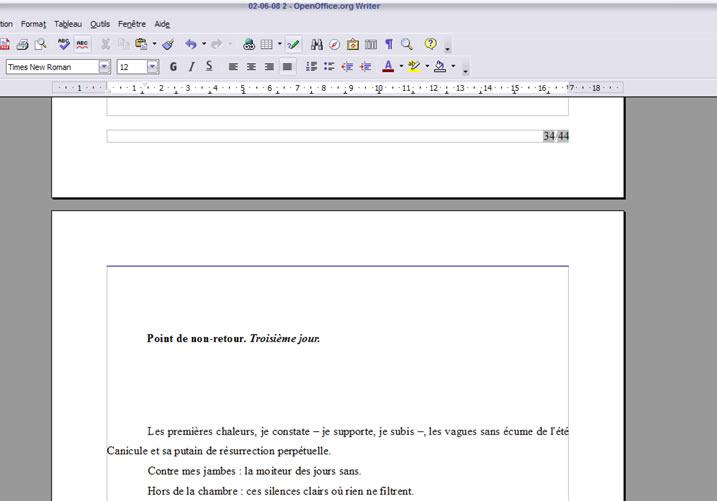The height and width of the screenshot is (501, 717).
Task: Run the spelling and grammar check
Action: click(x=64, y=44)
